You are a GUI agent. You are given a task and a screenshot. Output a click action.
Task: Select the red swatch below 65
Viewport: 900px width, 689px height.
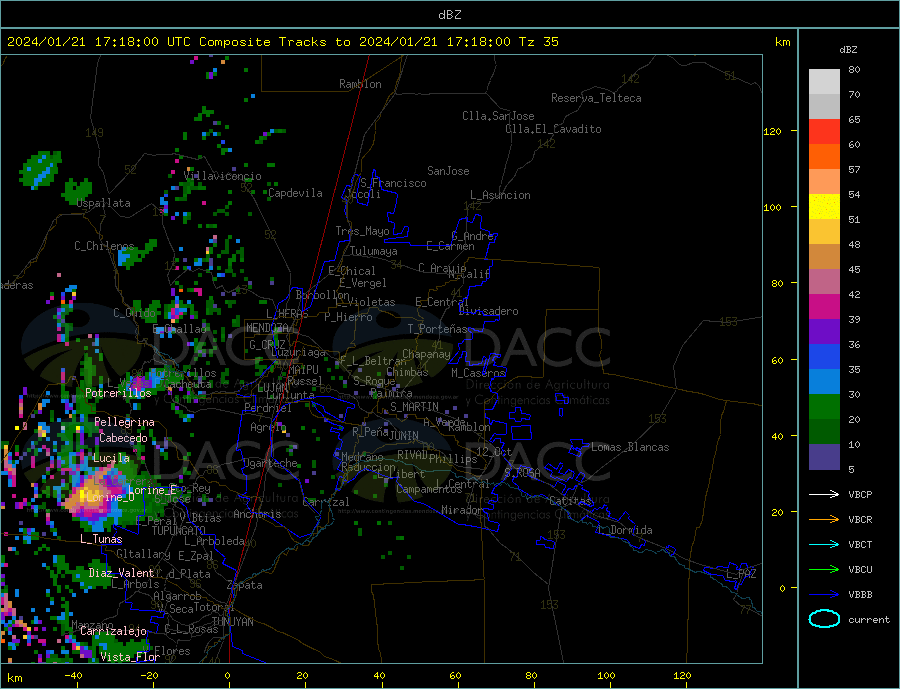coord(824,131)
